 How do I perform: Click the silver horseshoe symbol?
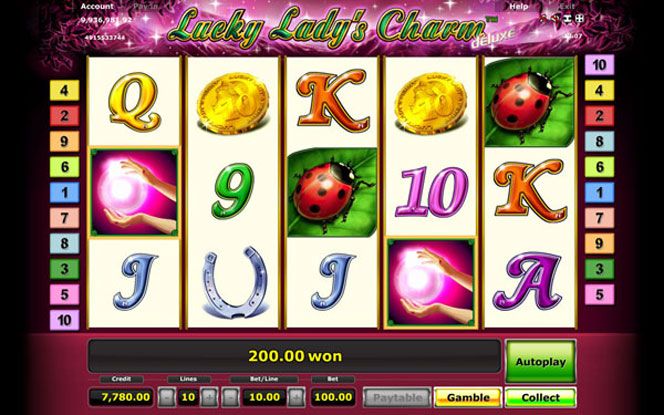234,282
